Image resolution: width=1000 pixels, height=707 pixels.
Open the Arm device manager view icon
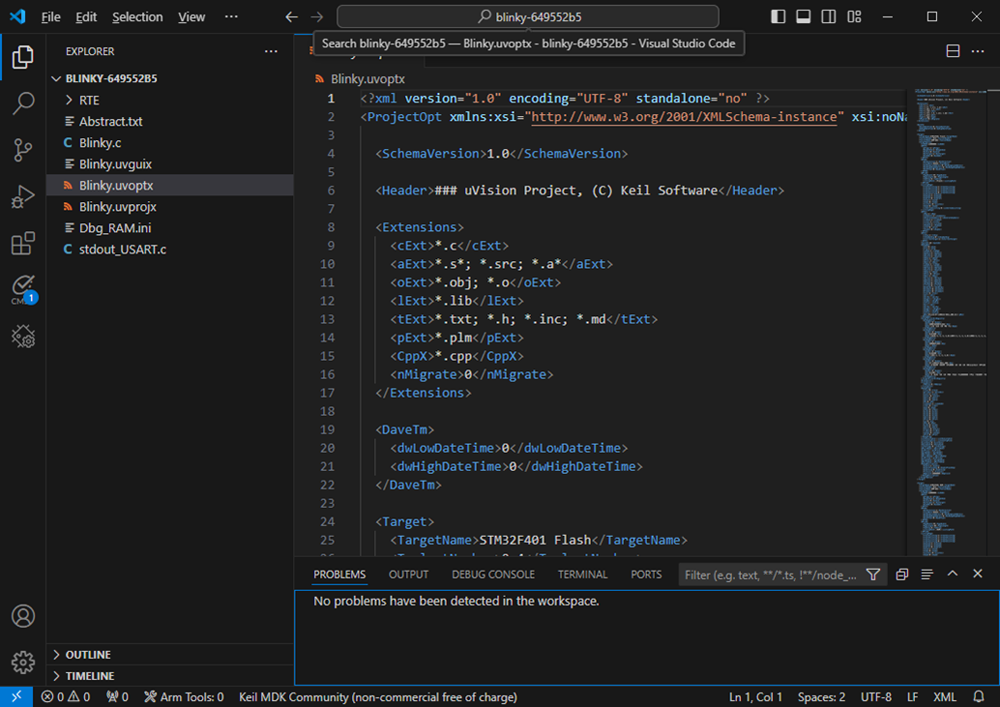(23, 336)
